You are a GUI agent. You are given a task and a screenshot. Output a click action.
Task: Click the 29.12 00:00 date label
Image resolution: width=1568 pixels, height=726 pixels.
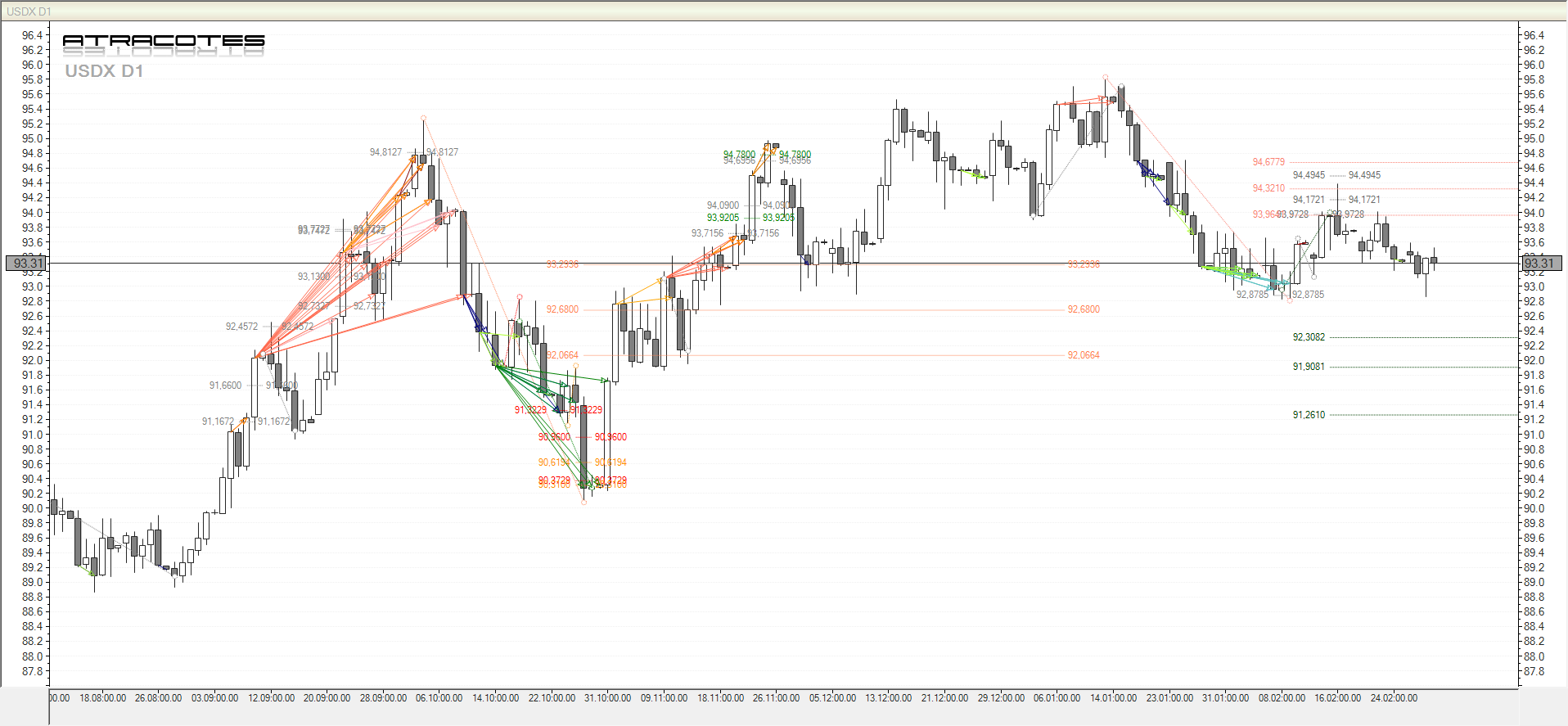coord(1001,698)
